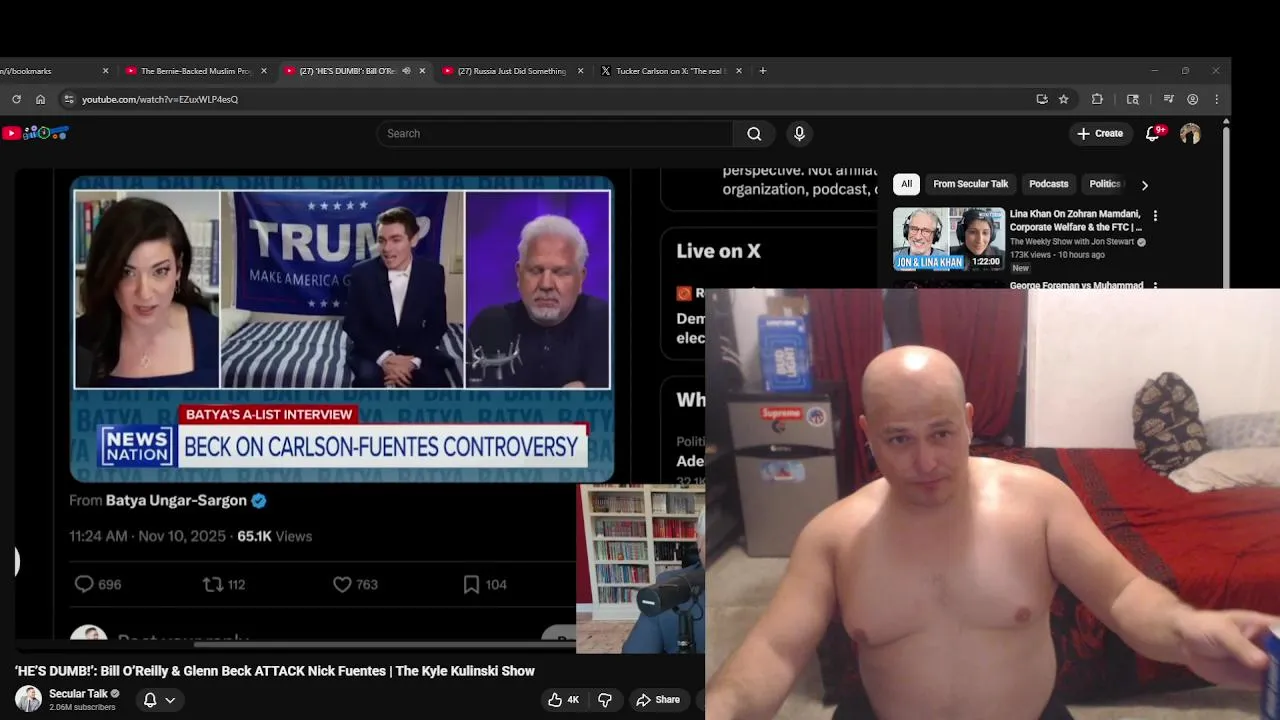Select the From Secular Talk chip
Image resolution: width=1280 pixels, height=720 pixels.
pyautogui.click(x=970, y=184)
